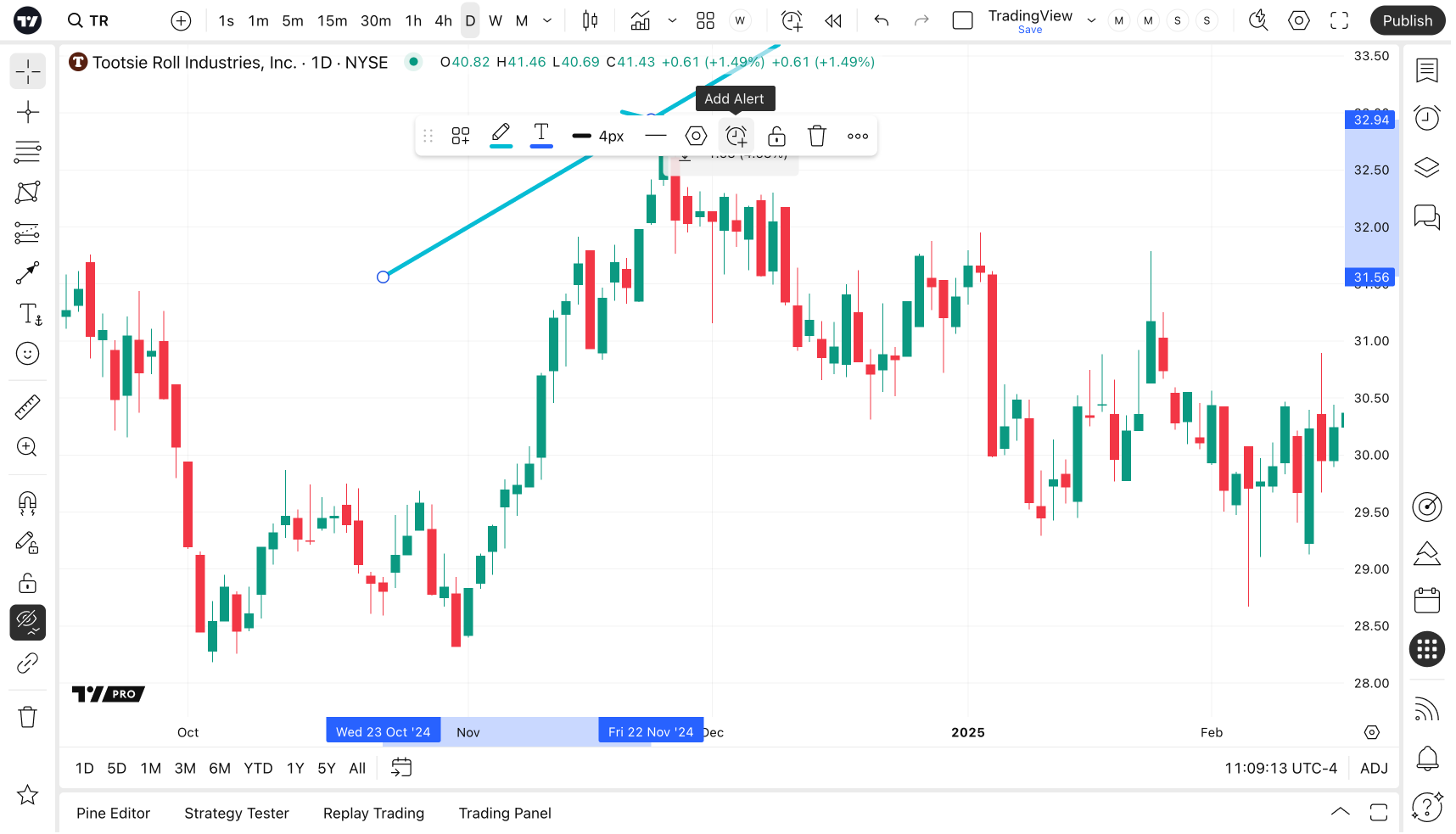The height and width of the screenshot is (834, 1456).
Task: Select 1s time interval
Action: point(227,20)
